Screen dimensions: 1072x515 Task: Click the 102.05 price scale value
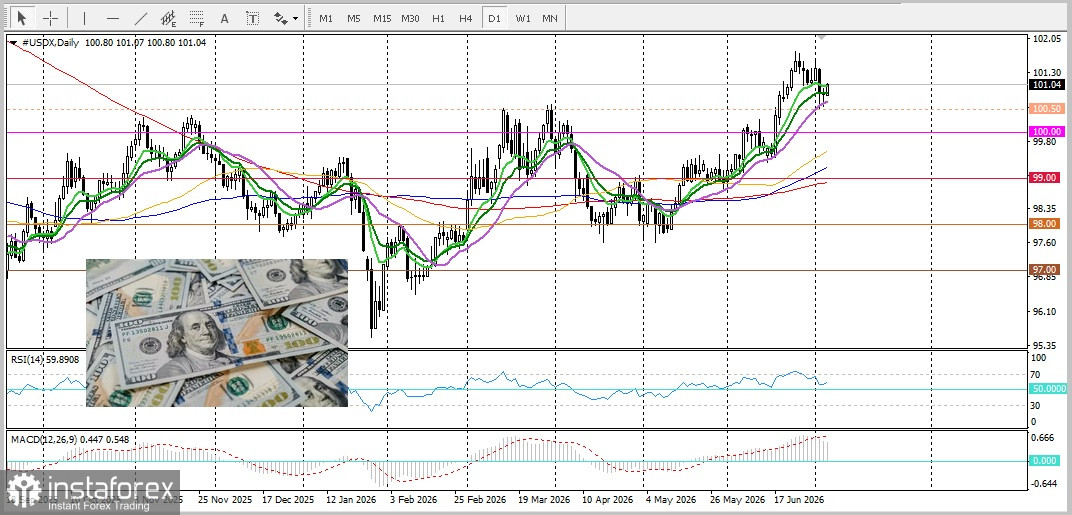point(1045,39)
